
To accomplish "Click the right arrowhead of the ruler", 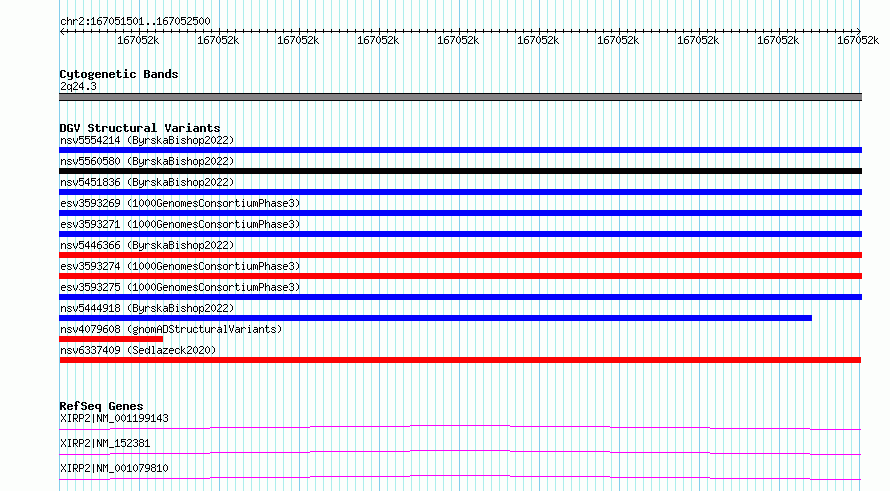I will click(x=858, y=31).
